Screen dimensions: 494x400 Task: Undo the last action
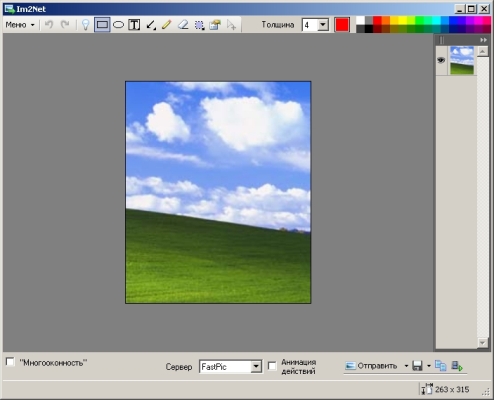[x=49, y=25]
